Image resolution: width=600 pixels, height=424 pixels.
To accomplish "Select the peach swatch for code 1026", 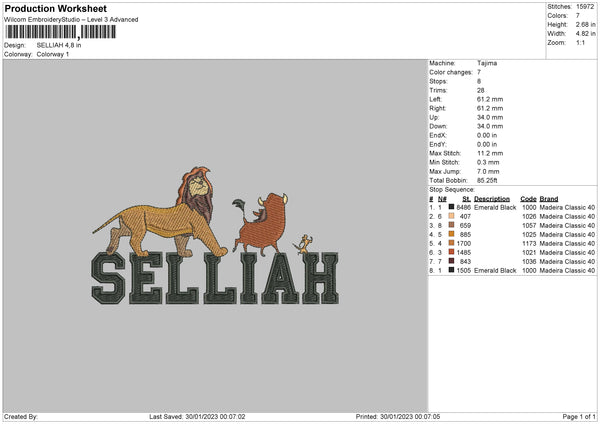I will click(x=451, y=216).
